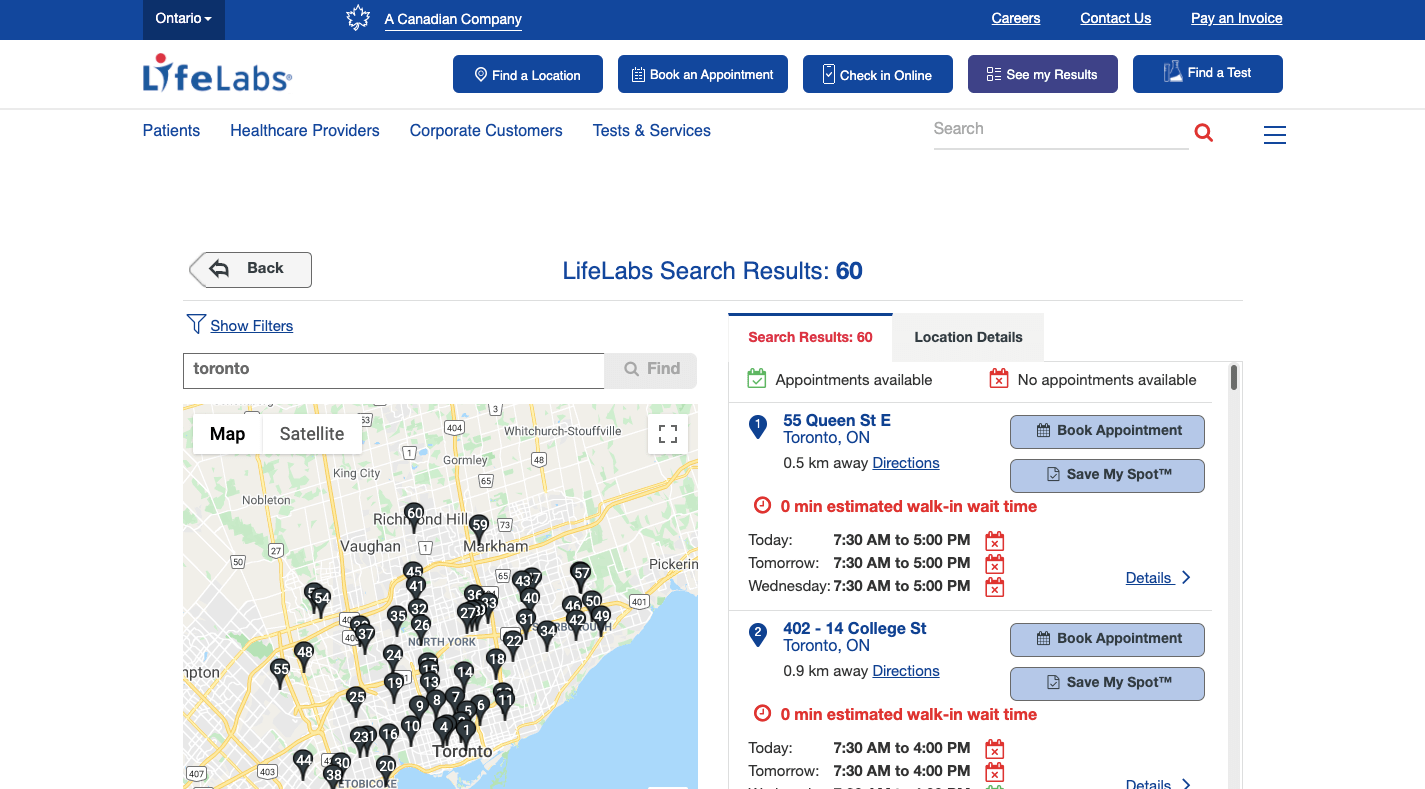Go to Careers page

pyautogui.click(x=1016, y=18)
